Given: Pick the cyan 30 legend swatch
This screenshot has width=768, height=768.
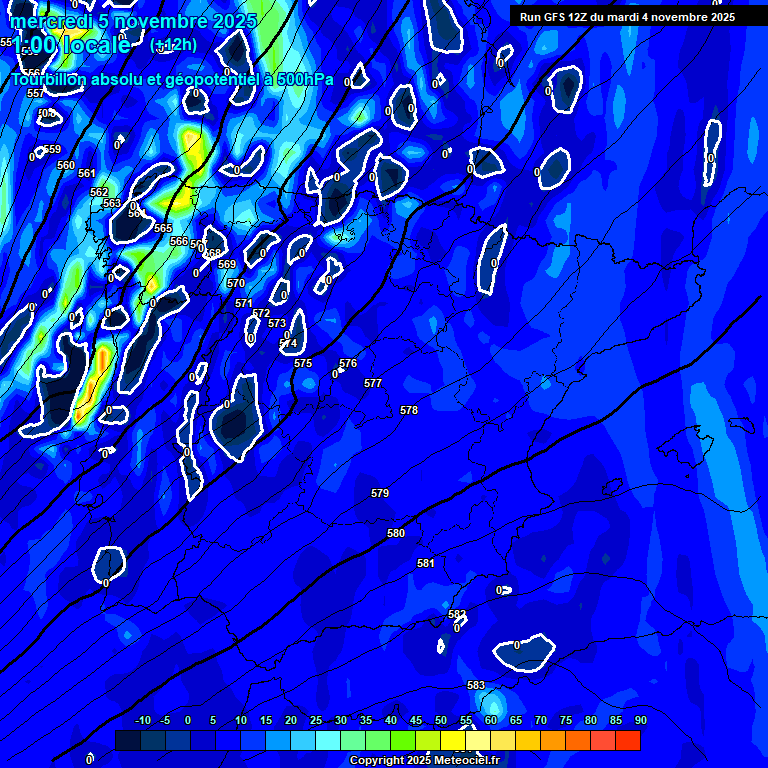Looking at the screenshot, I should pyautogui.click(x=328, y=741).
